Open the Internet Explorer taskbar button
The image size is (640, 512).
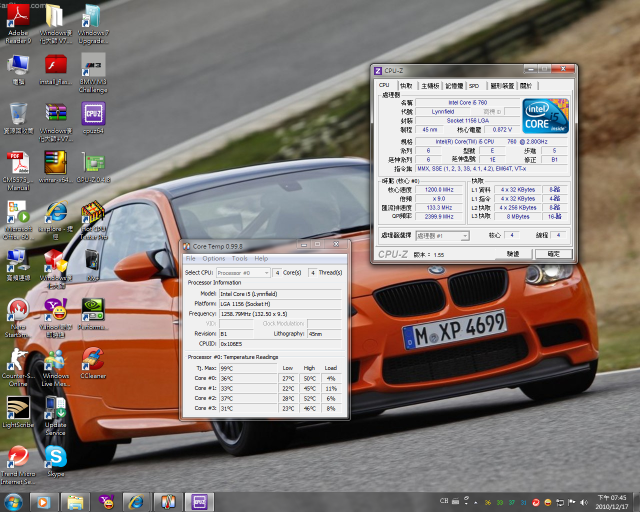pyautogui.click(x=136, y=502)
